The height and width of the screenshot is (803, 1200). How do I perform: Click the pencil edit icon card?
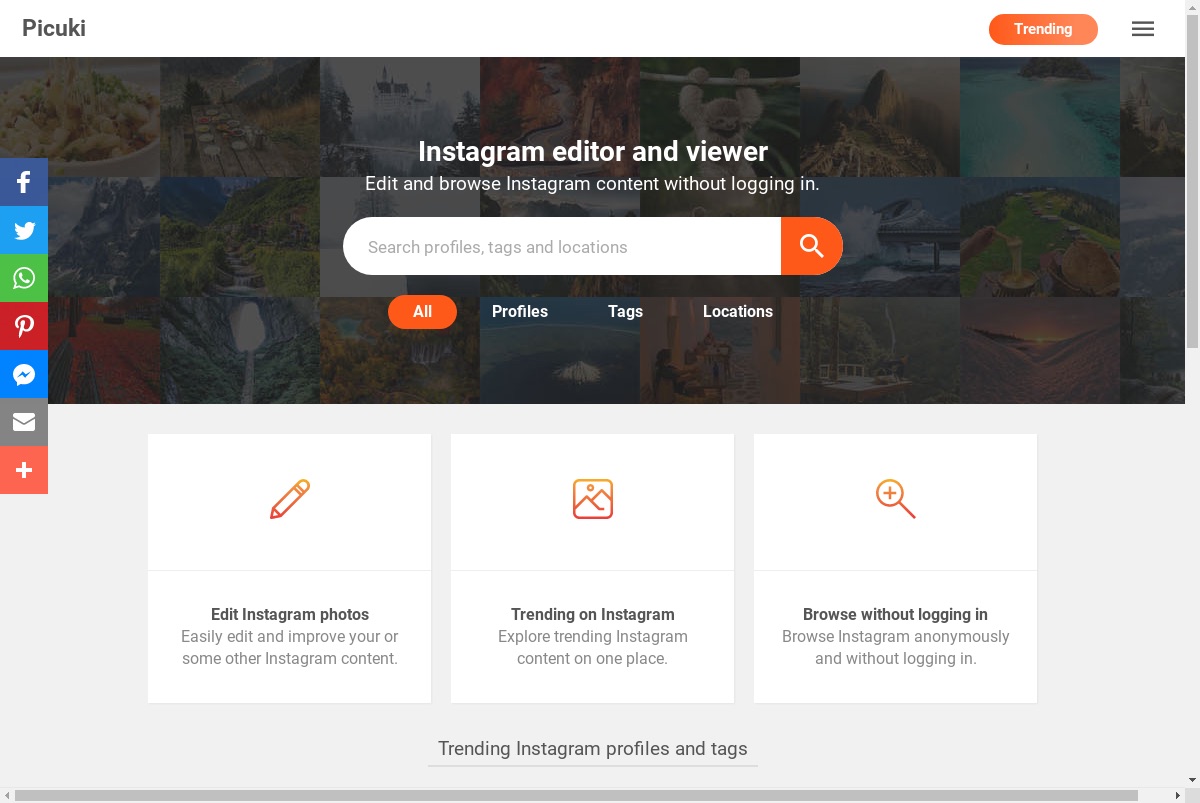pyautogui.click(x=290, y=499)
